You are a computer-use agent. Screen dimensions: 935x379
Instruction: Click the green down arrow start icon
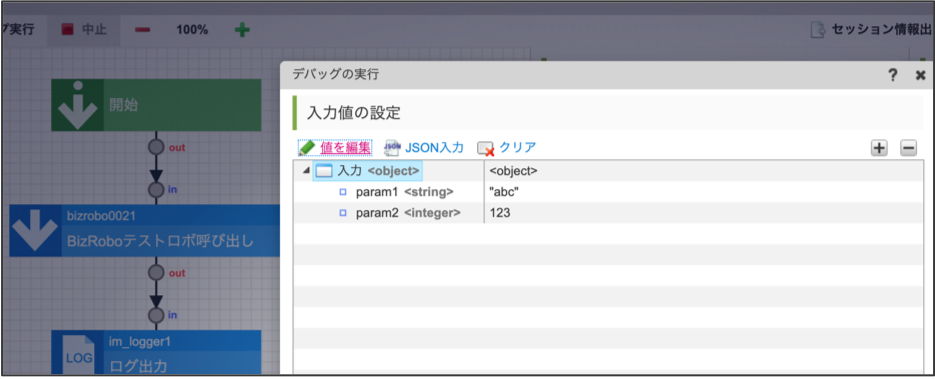[x=78, y=105]
